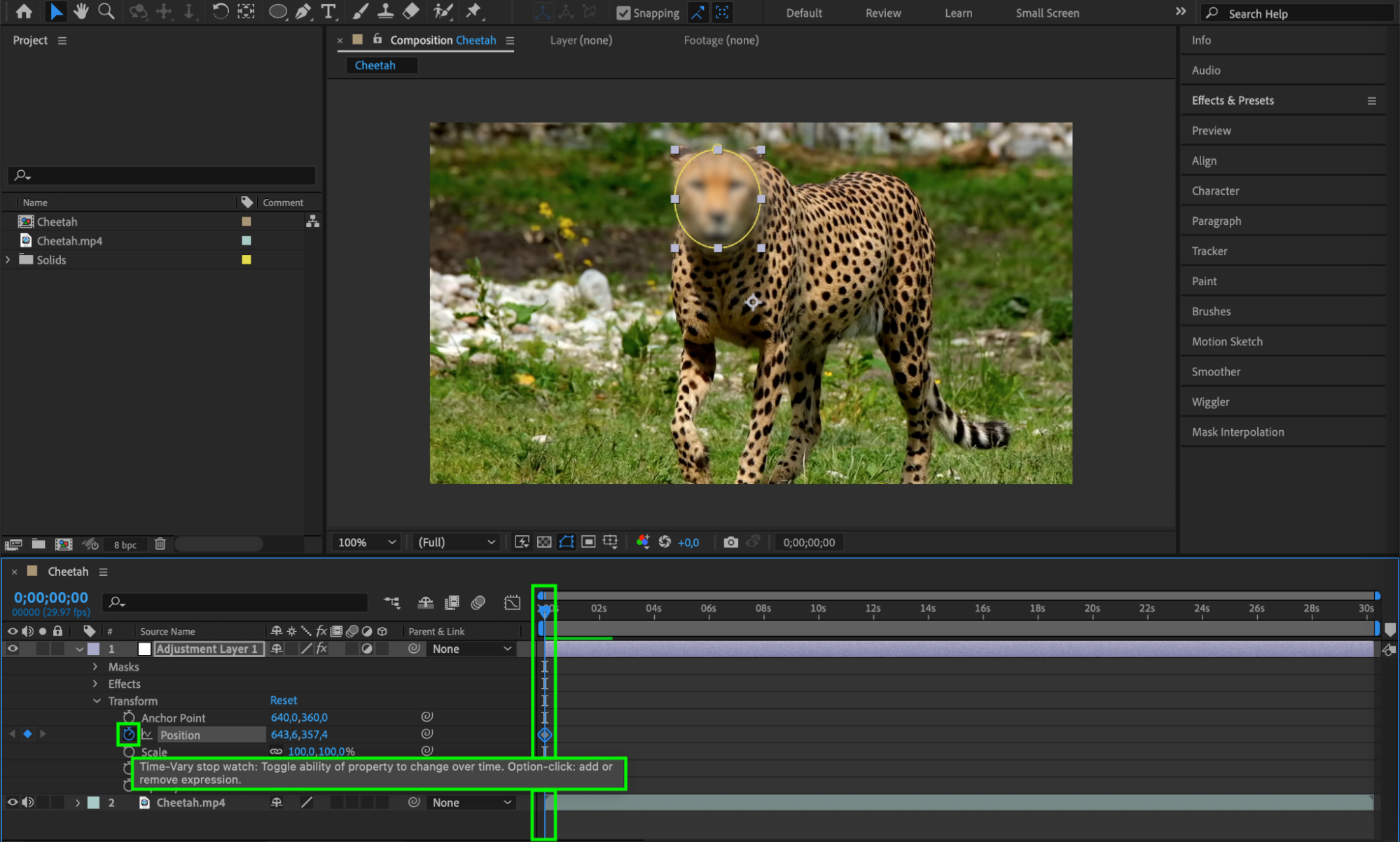1400x842 pixels.
Task: Click the Transform Reset link
Action: (x=283, y=700)
